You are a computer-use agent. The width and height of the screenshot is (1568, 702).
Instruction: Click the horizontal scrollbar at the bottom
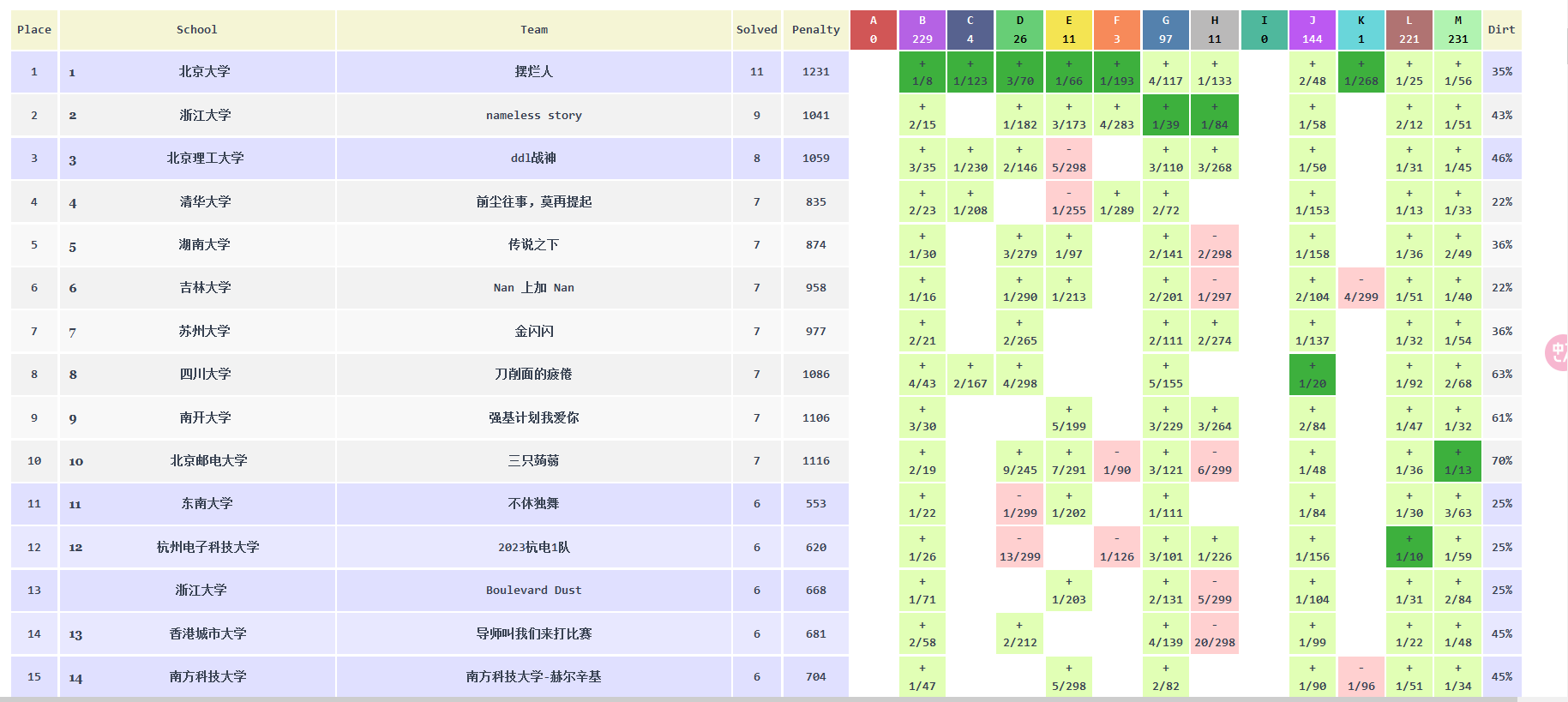coord(772,699)
